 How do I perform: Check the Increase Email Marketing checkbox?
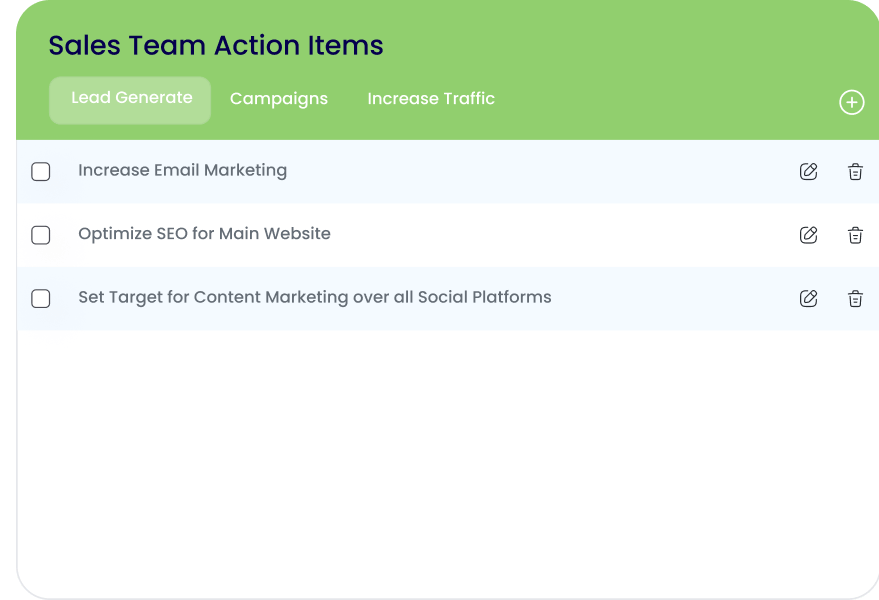[41, 172]
